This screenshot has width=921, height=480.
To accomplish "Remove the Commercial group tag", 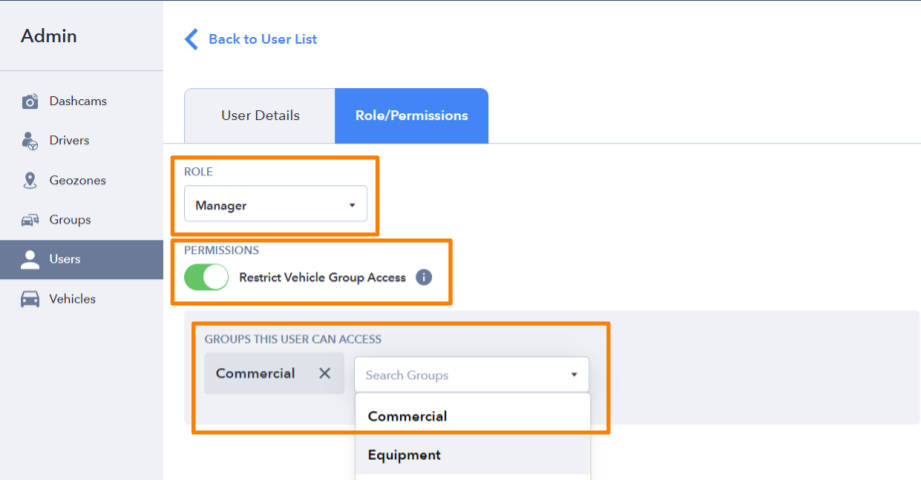I will click(x=325, y=373).
